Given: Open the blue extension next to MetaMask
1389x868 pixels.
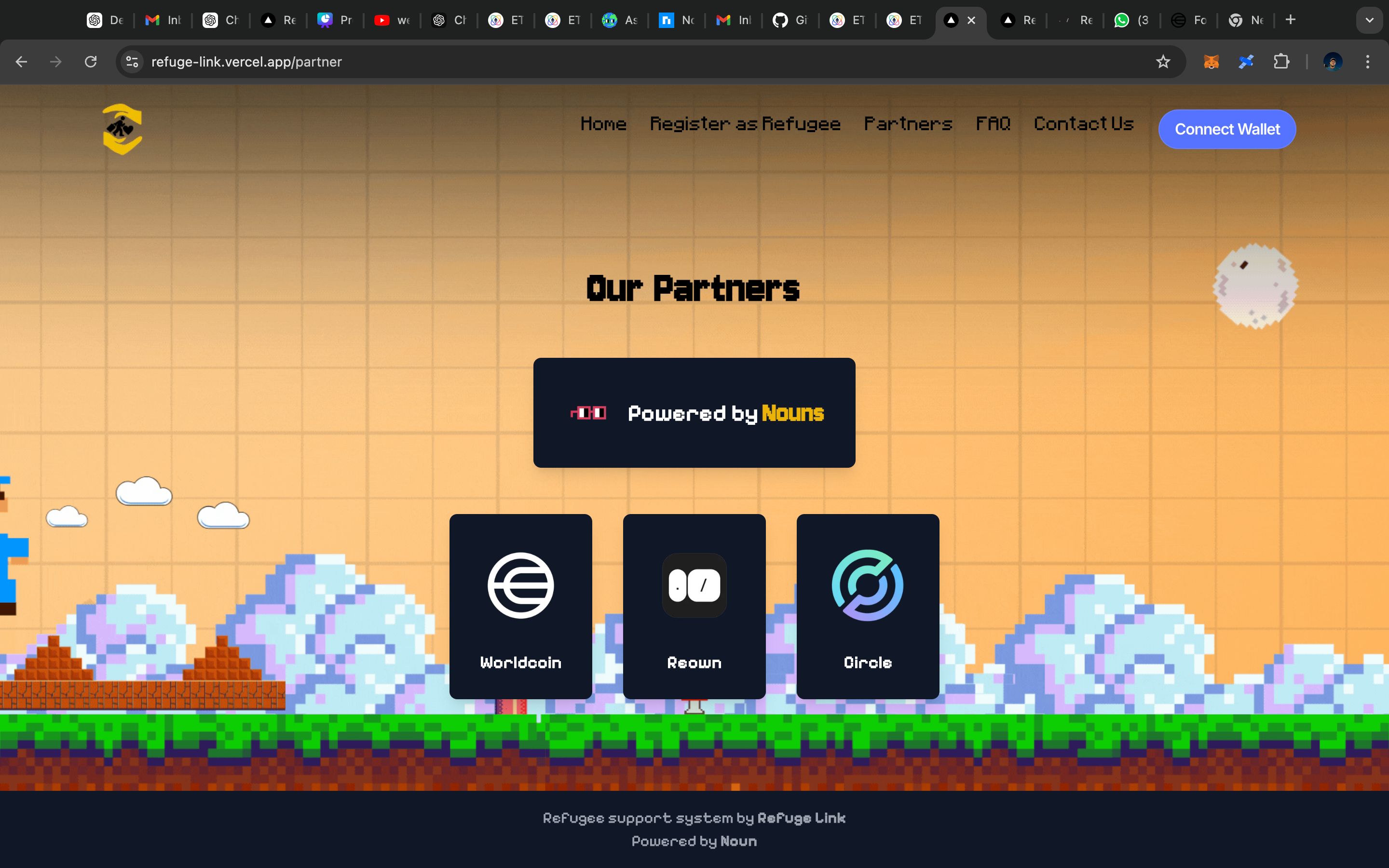Looking at the screenshot, I should point(1245,61).
